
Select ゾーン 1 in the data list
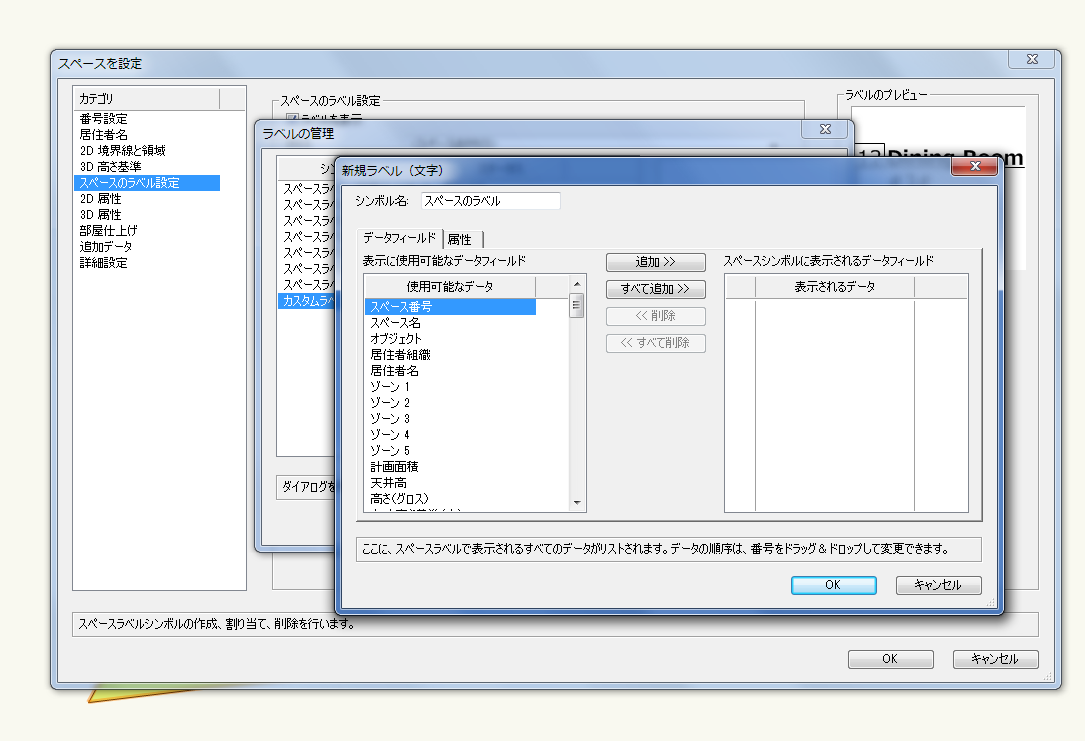390,387
